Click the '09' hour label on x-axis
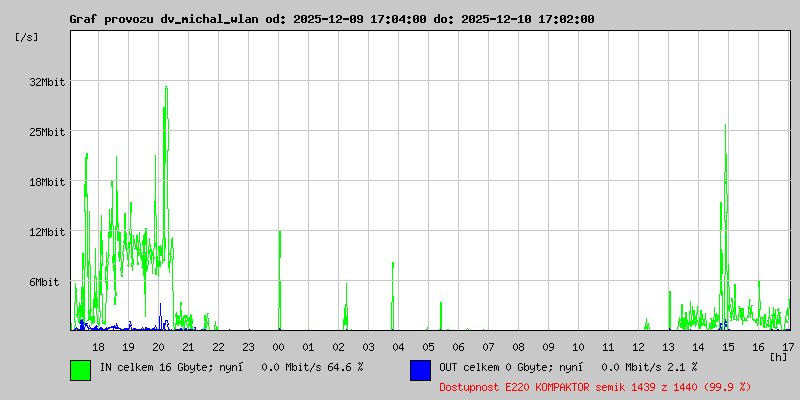 coord(548,347)
